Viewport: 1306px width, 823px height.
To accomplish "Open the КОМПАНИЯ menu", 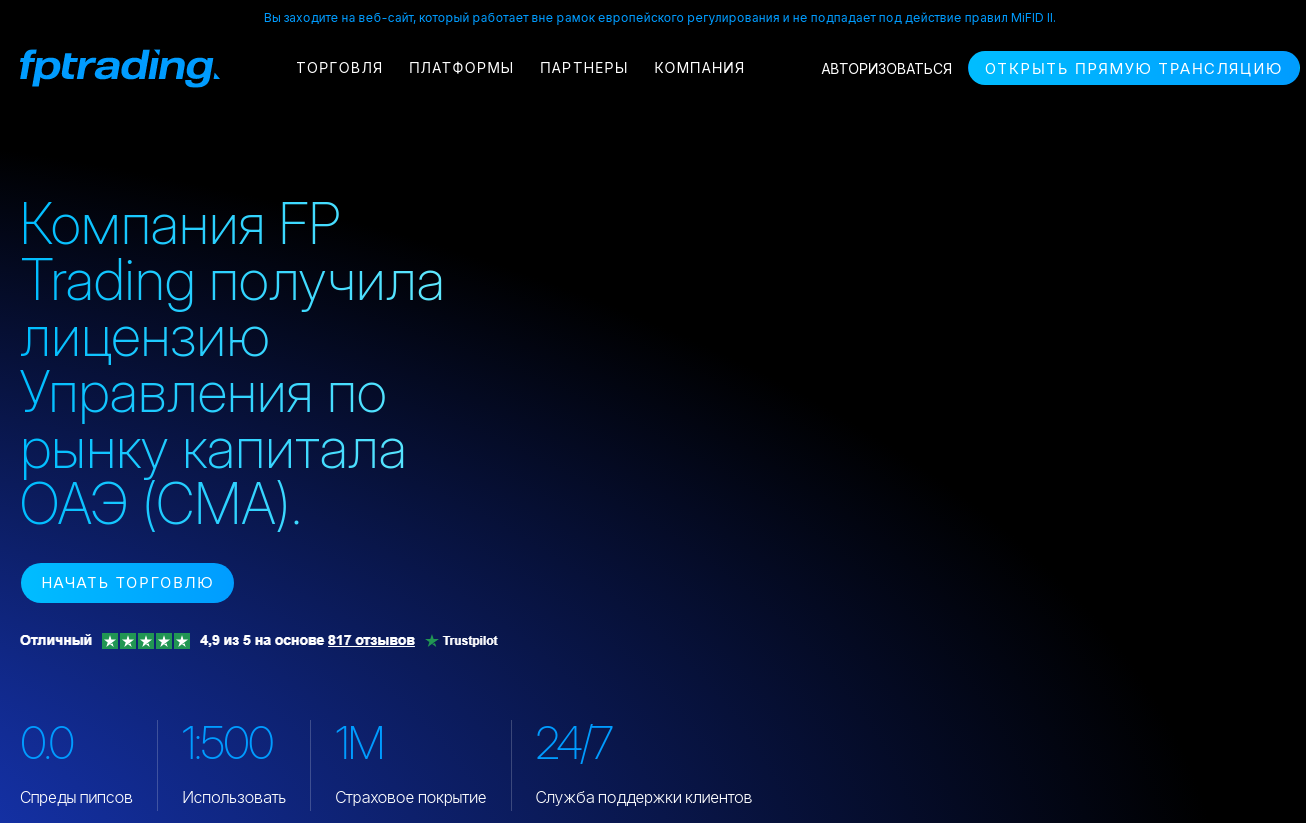I will (699, 68).
